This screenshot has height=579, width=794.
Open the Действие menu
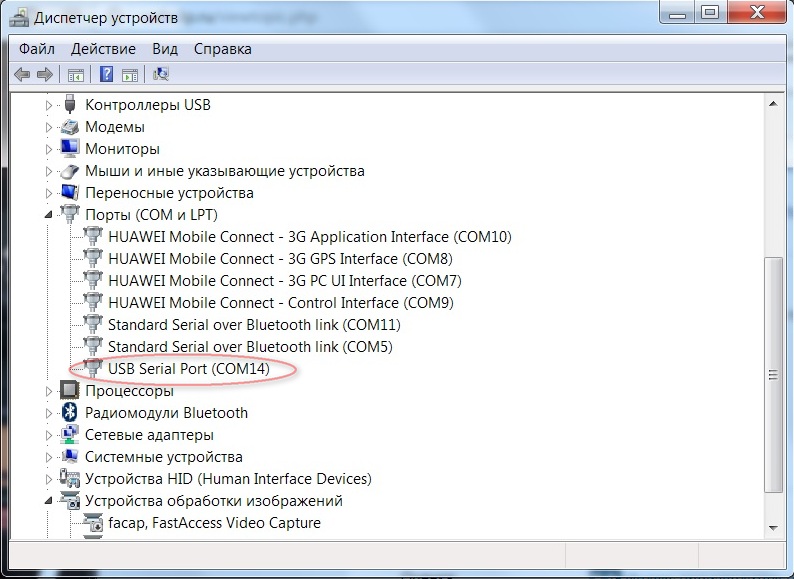click(103, 49)
